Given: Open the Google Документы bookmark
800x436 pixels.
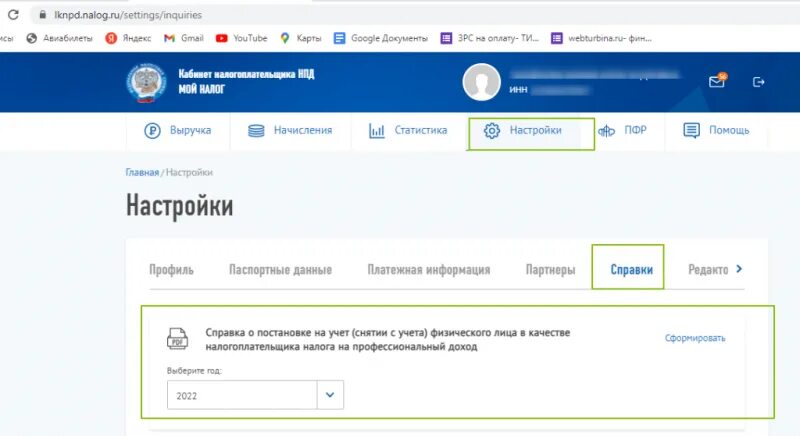Looking at the screenshot, I should [381, 38].
